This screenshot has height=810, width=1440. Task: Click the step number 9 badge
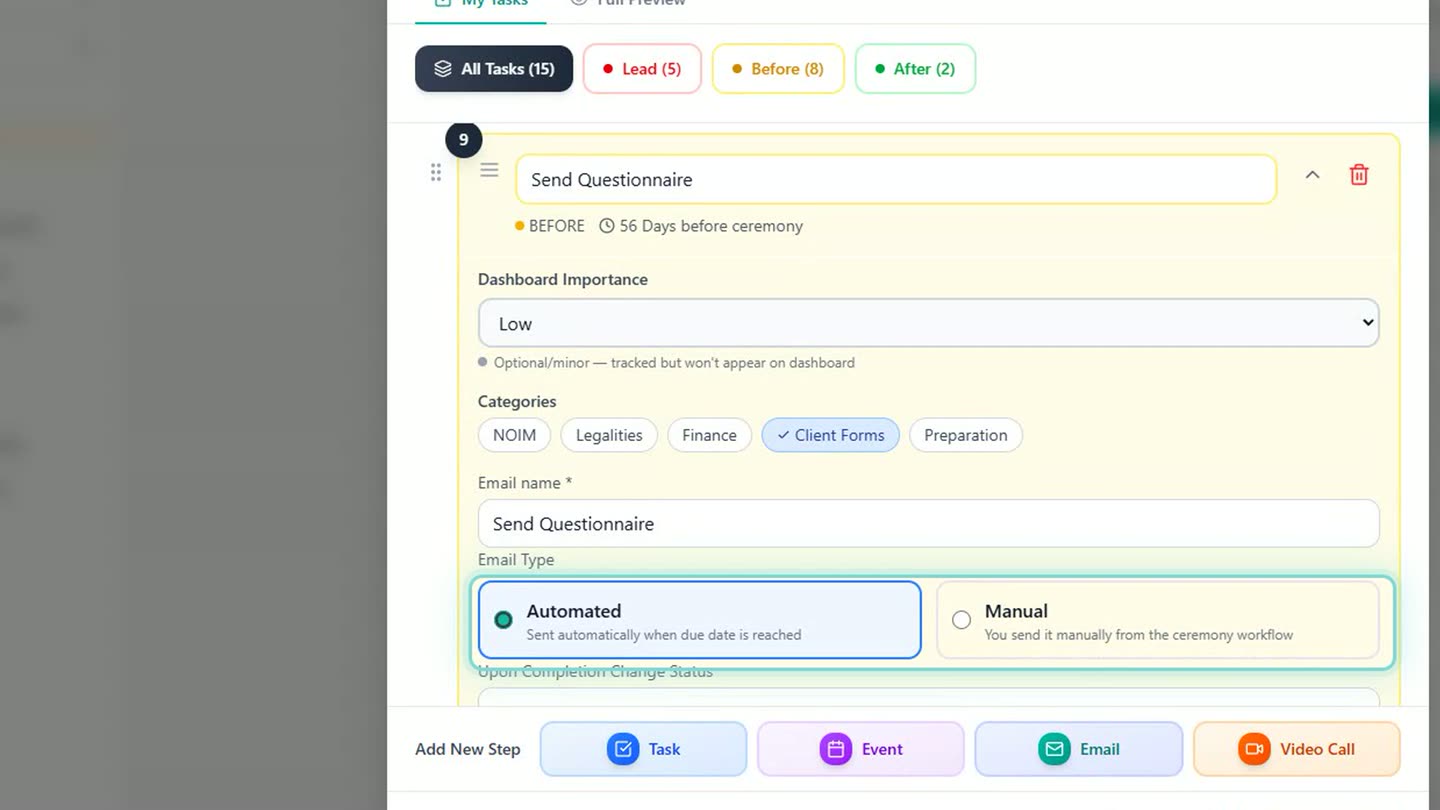click(x=463, y=140)
